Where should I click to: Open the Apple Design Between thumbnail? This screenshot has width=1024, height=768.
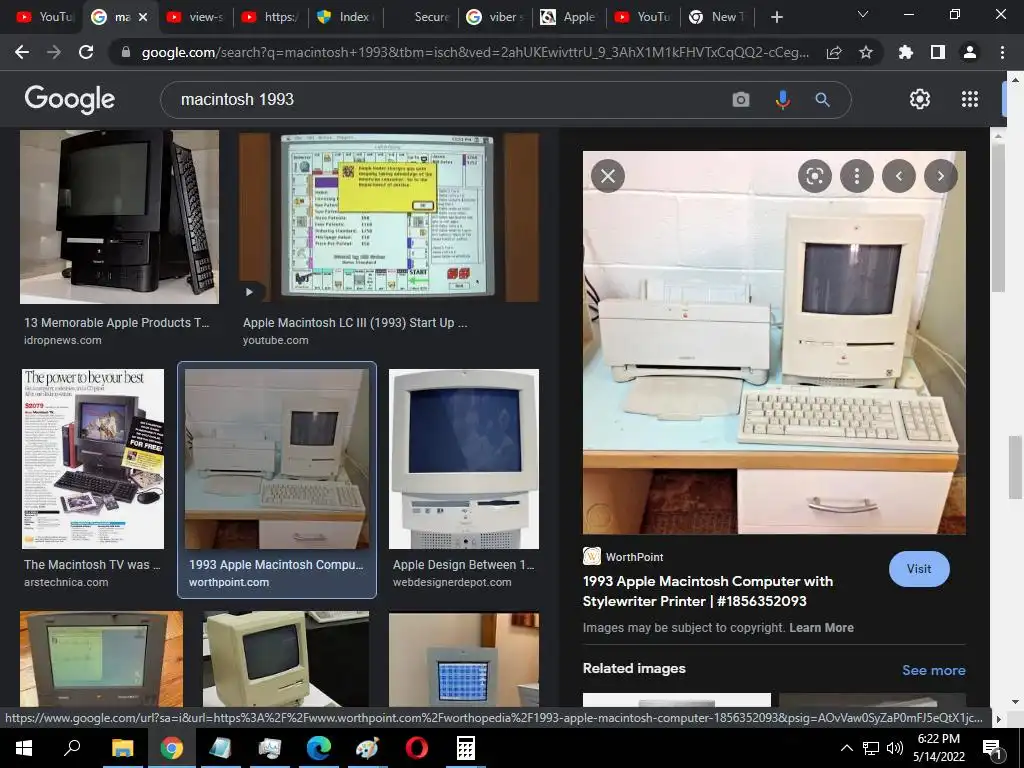(464, 459)
